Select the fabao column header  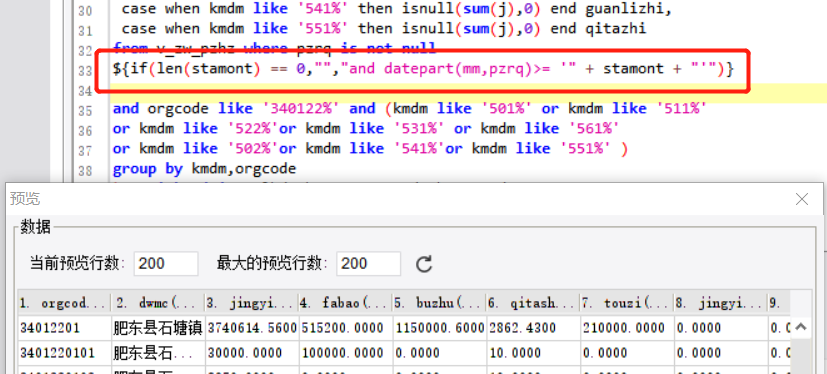[345, 302]
